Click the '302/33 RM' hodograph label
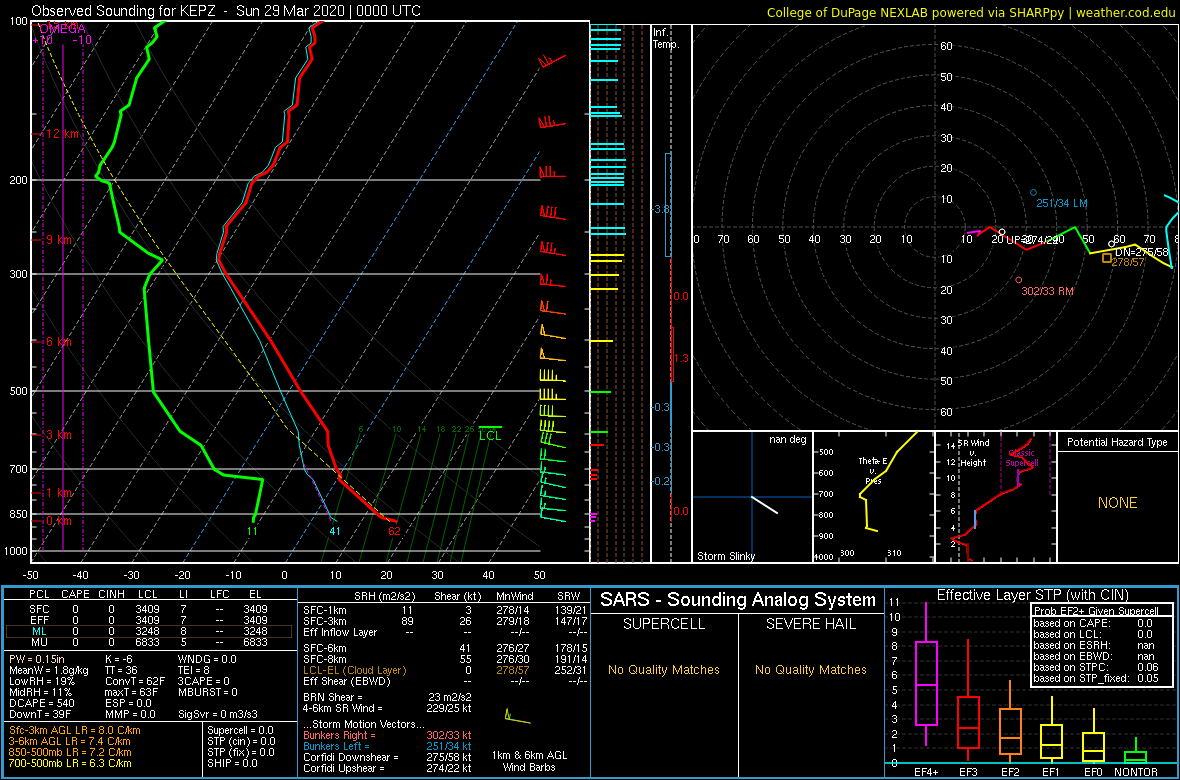This screenshot has height=780, width=1180. [x=1047, y=291]
